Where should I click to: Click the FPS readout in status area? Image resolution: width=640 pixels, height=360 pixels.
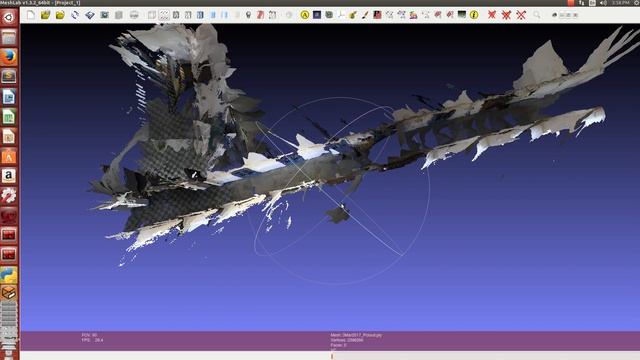point(92,340)
